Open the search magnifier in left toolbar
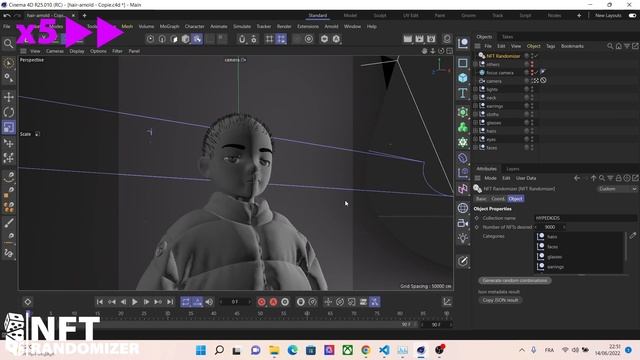Screen dimensions: 640x360 [x=8, y=43]
